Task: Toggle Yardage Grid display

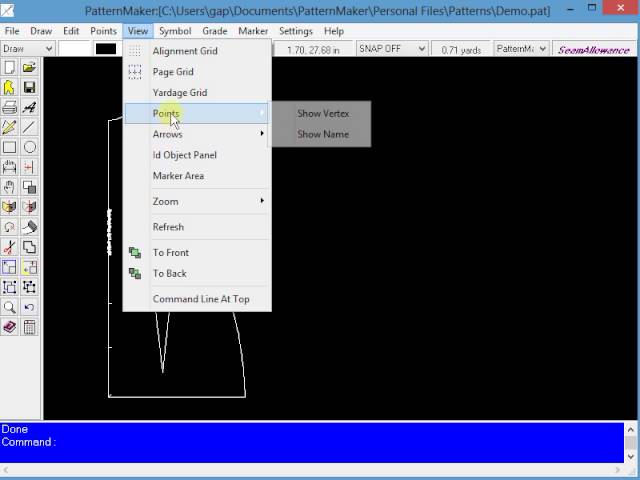Action: (197, 93)
